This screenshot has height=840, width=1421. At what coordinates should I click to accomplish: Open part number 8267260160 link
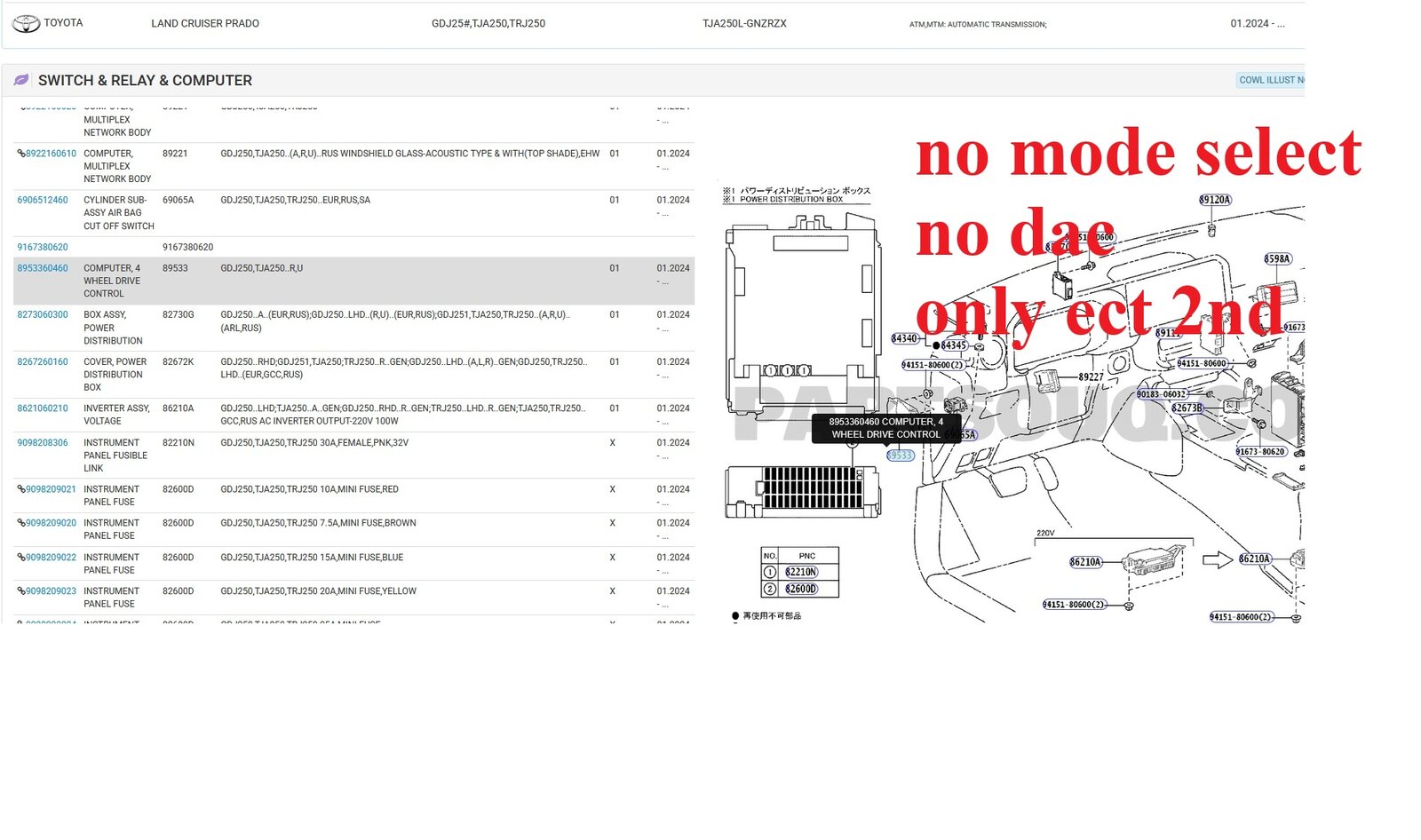tap(43, 361)
